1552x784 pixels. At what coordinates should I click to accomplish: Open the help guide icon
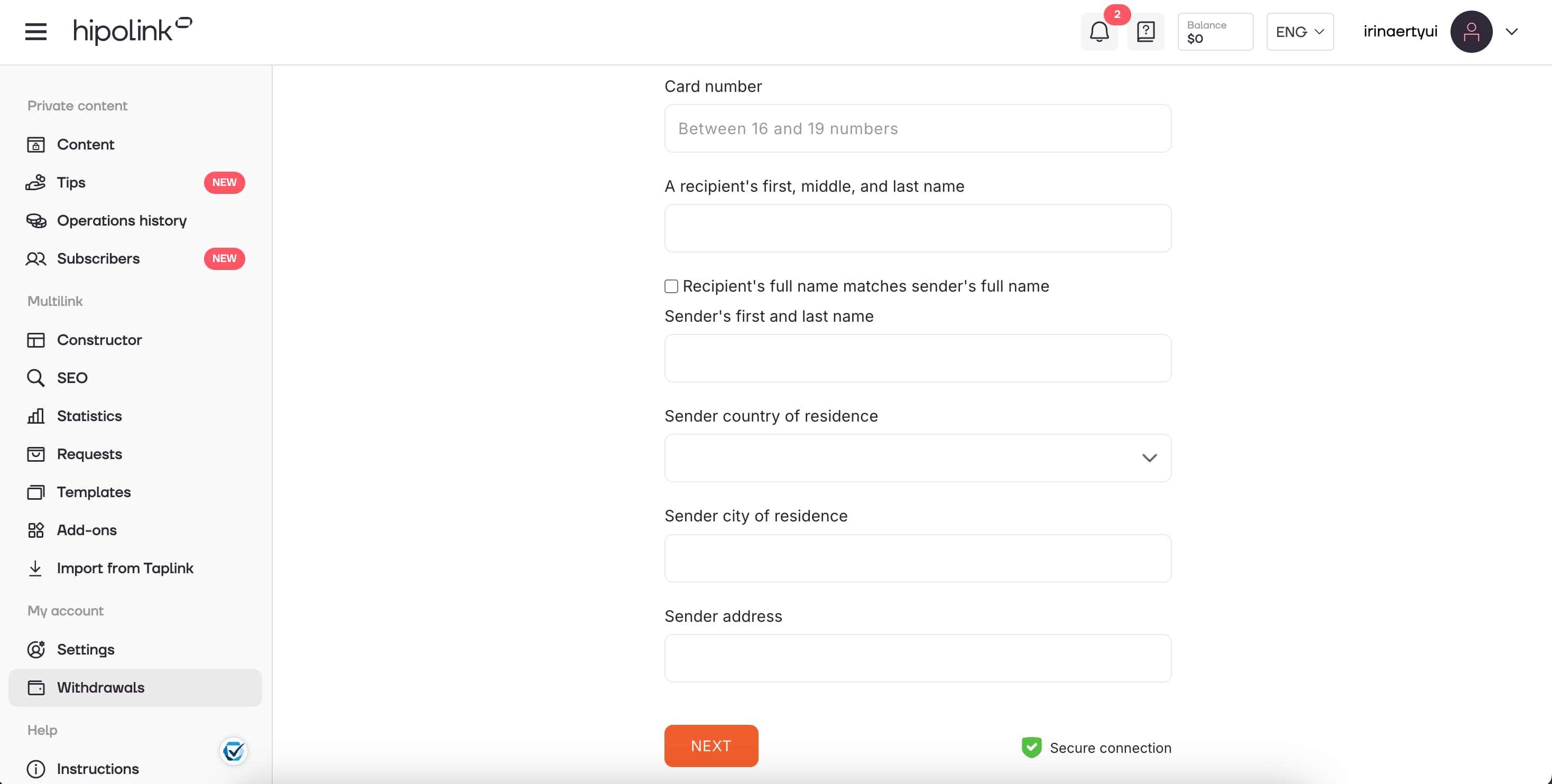1145,31
